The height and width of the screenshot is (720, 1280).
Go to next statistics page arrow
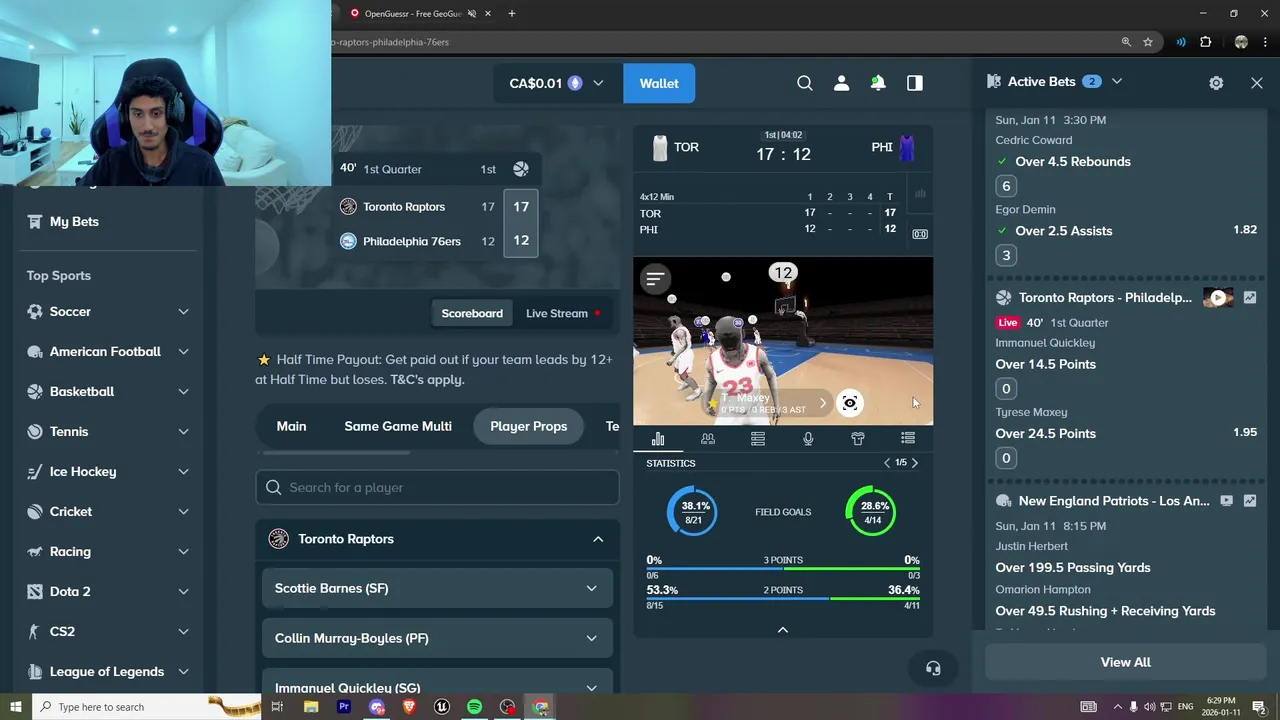tap(914, 463)
